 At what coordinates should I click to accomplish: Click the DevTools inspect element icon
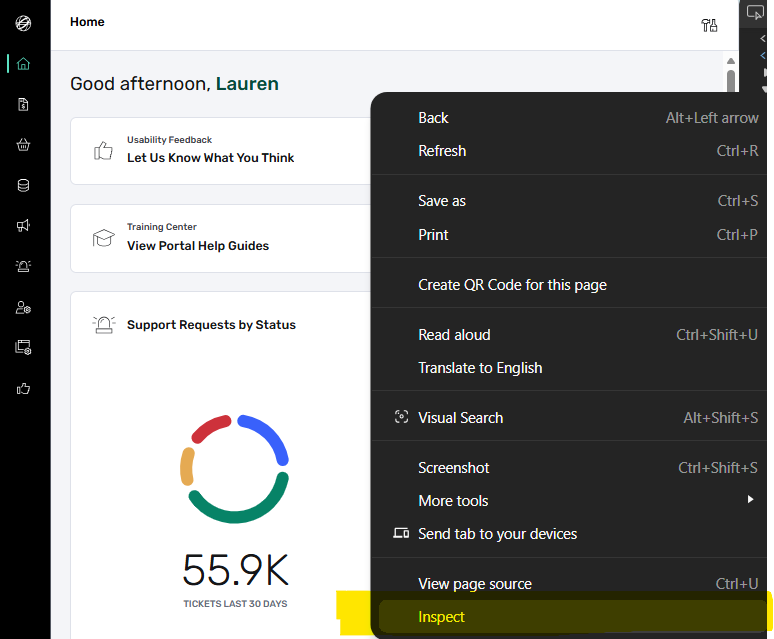[x=755, y=12]
